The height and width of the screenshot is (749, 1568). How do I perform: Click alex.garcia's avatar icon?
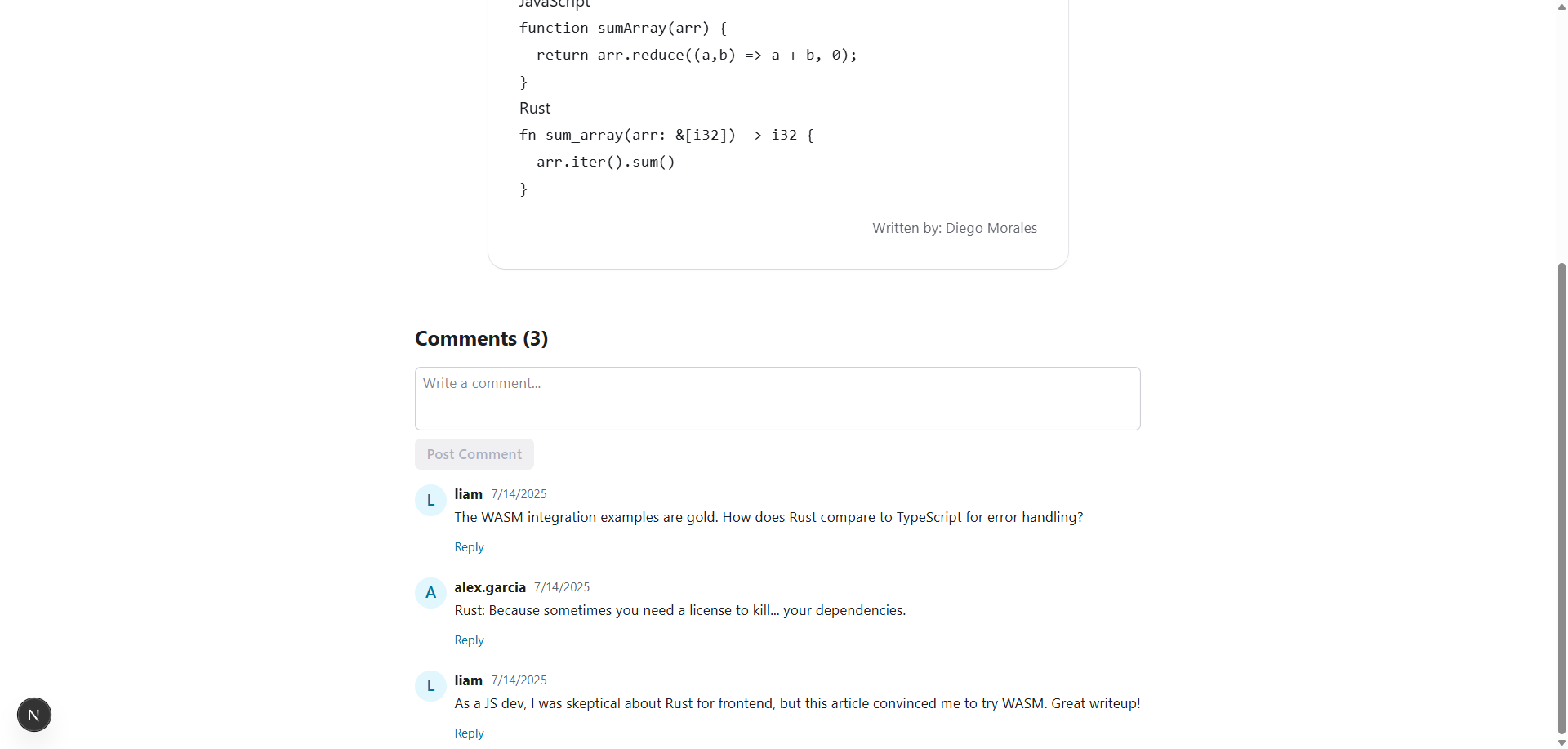click(x=430, y=593)
